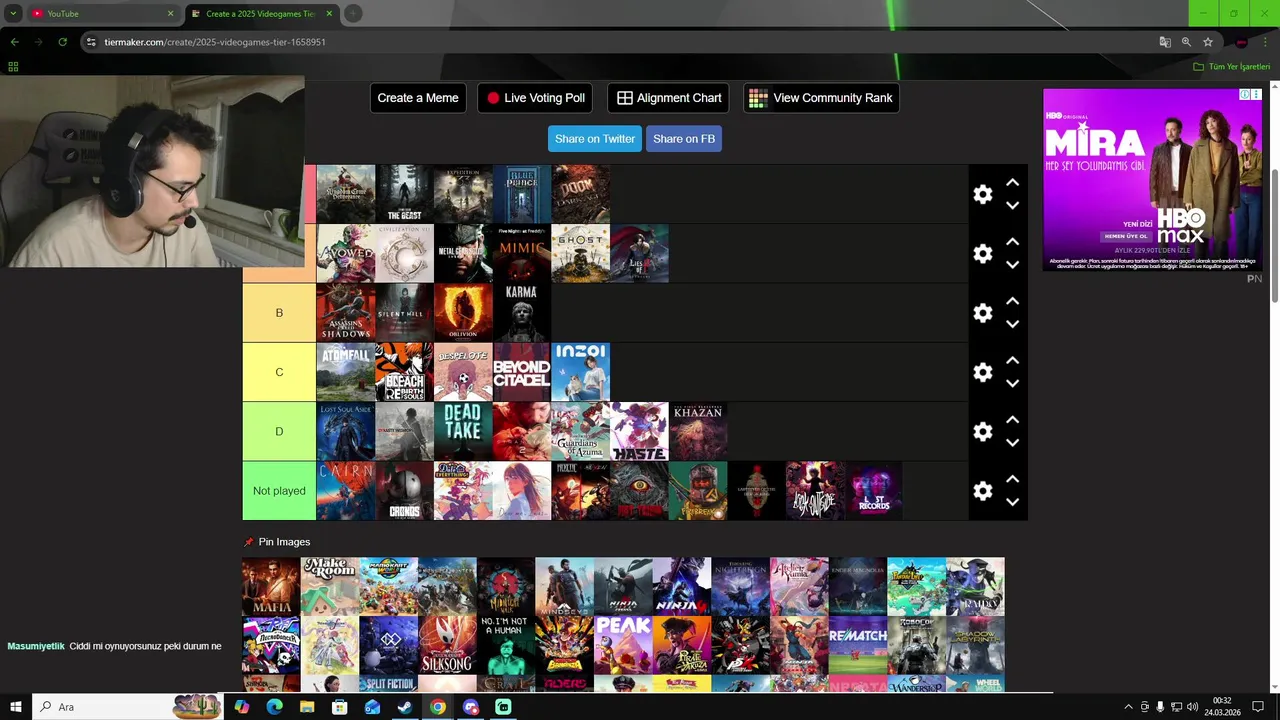Open the apps grid in bookmarks bar
The image size is (1280, 720).
click(13, 67)
